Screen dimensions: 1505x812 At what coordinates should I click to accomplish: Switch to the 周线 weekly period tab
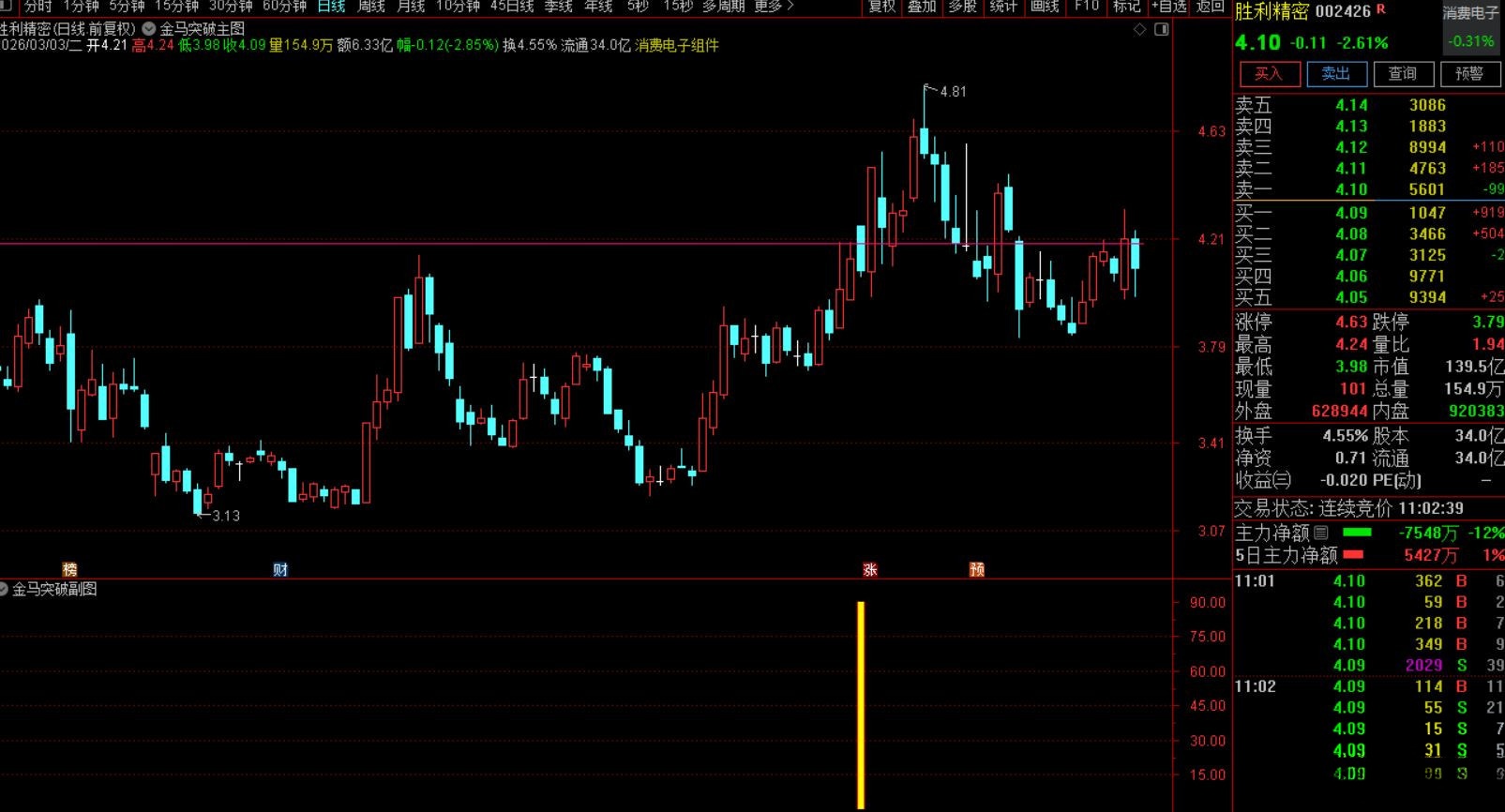point(371,7)
